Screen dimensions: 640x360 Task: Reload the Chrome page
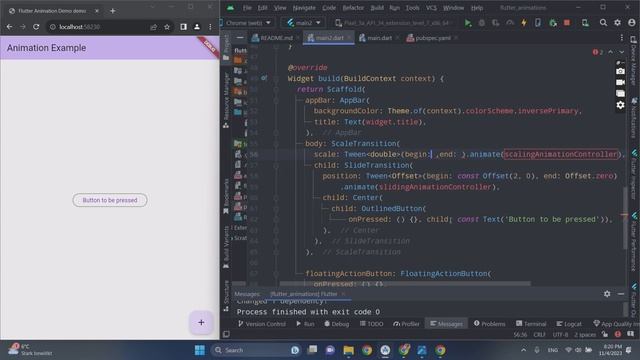36,27
